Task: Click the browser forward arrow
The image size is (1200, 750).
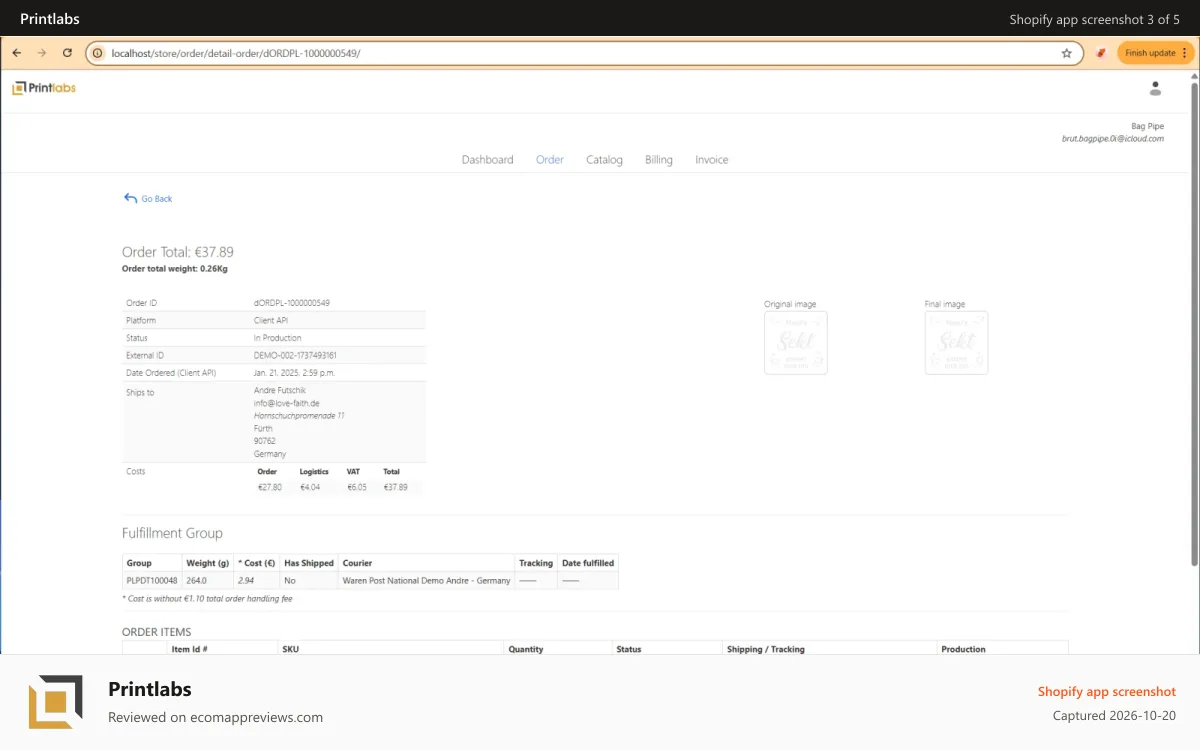Action: pyautogui.click(x=42, y=53)
